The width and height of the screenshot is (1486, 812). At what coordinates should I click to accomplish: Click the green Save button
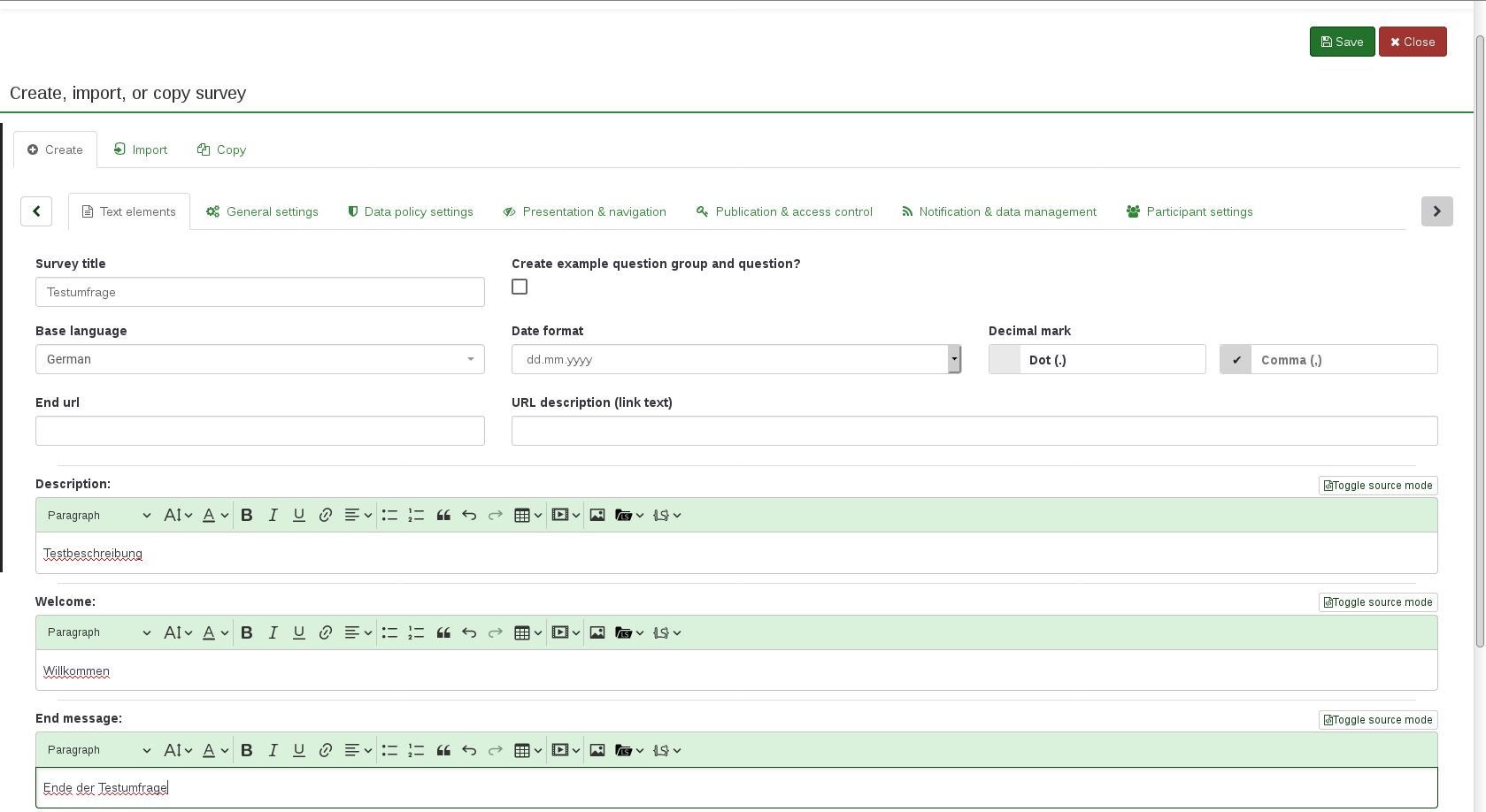[1342, 42]
